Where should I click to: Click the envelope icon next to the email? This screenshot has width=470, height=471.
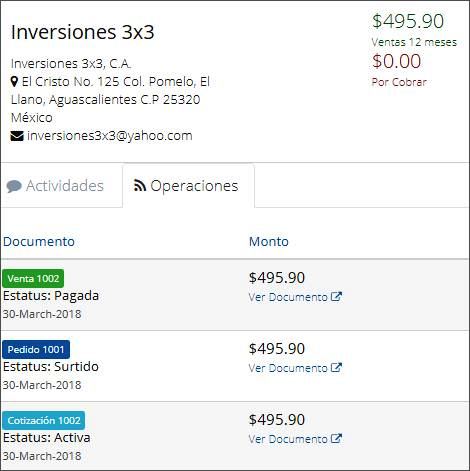(17, 136)
